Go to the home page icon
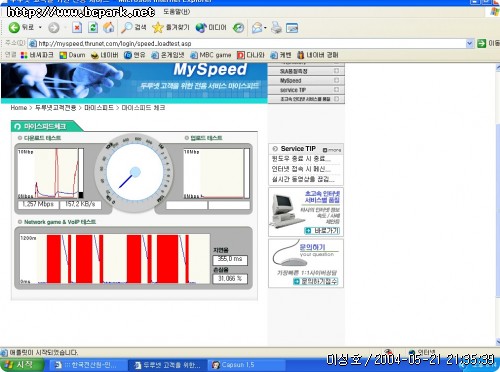The image size is (500, 372). tap(109, 27)
